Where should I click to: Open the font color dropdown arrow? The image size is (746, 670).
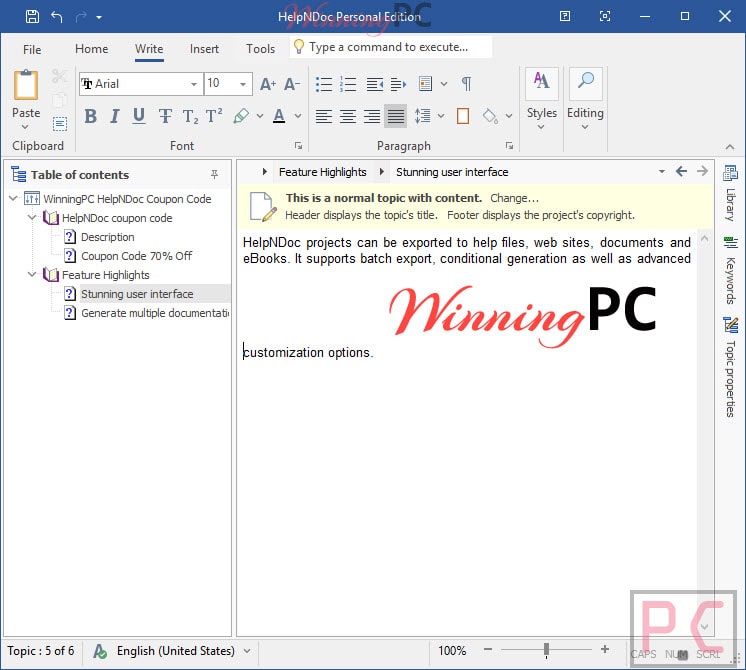pos(298,116)
